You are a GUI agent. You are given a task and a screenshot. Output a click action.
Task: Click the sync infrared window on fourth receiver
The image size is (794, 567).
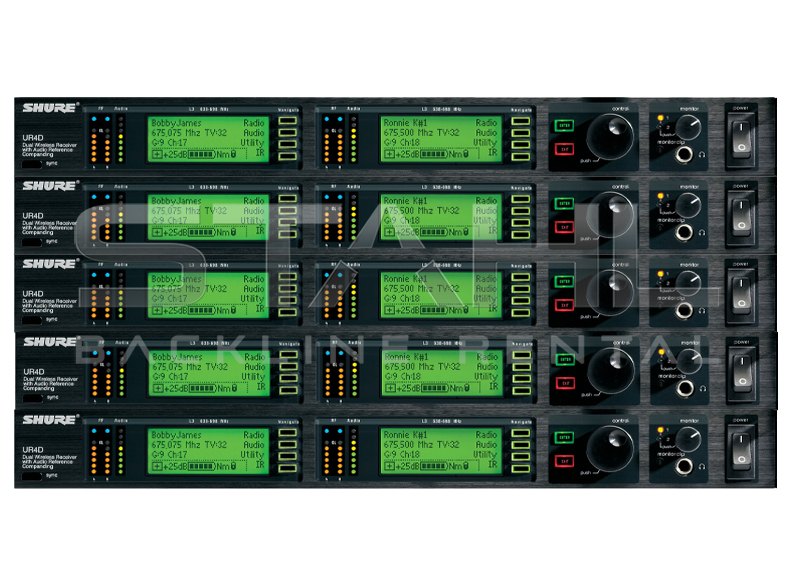(x=33, y=398)
